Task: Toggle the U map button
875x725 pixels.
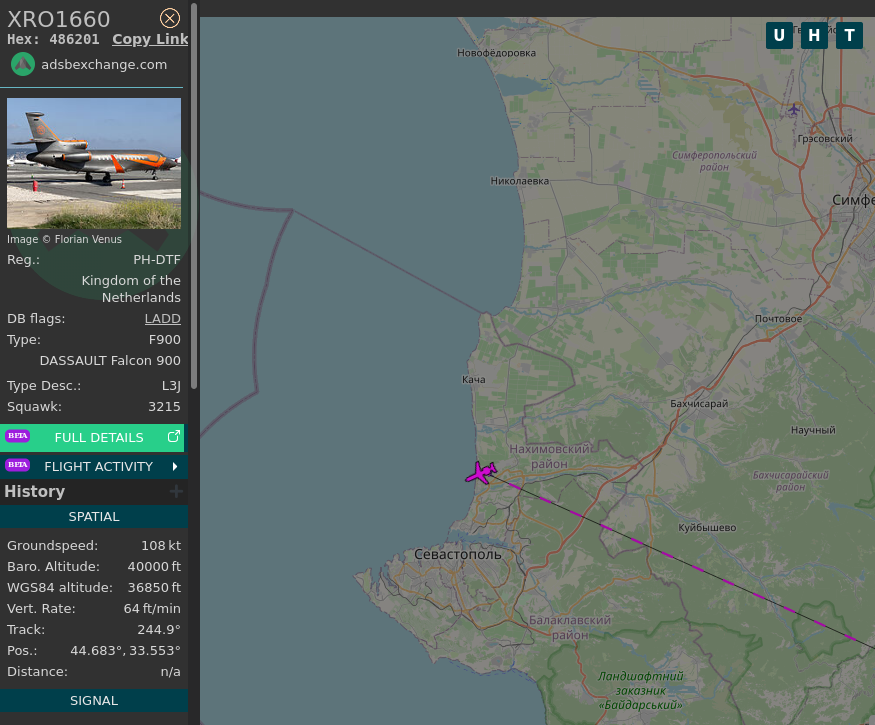Action: 779,35
